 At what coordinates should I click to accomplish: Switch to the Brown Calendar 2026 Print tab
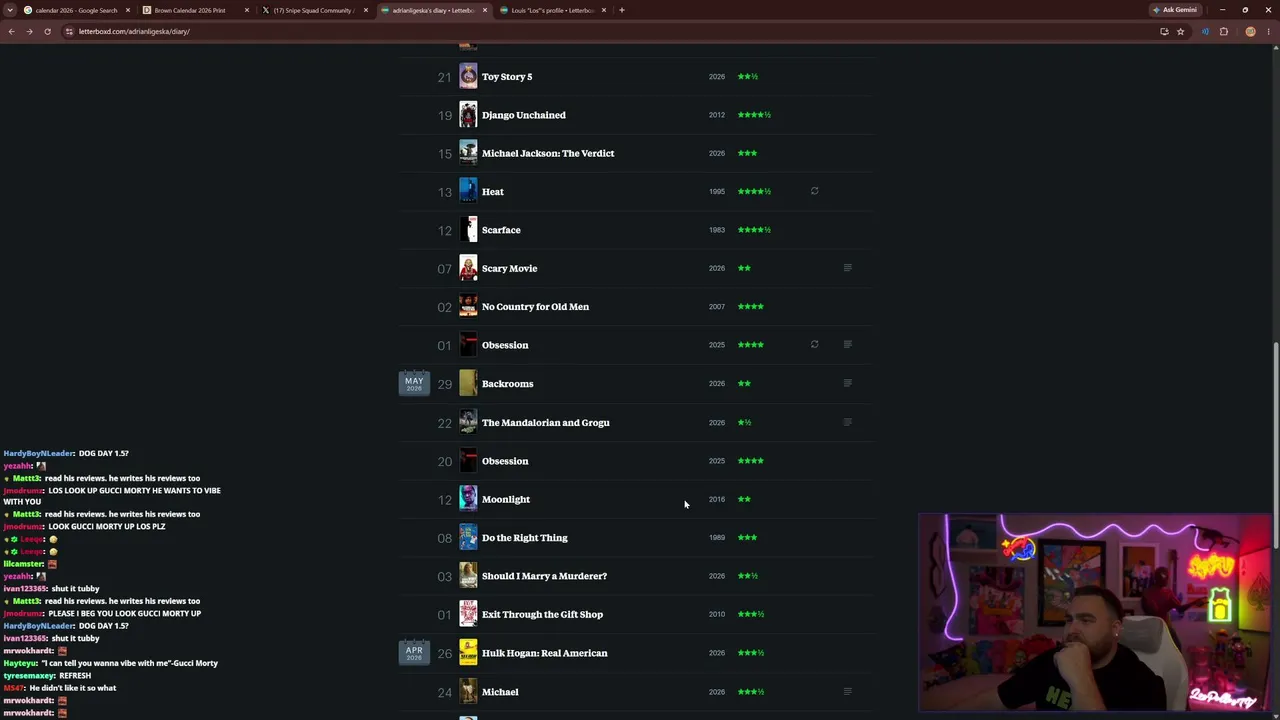tap(195, 10)
